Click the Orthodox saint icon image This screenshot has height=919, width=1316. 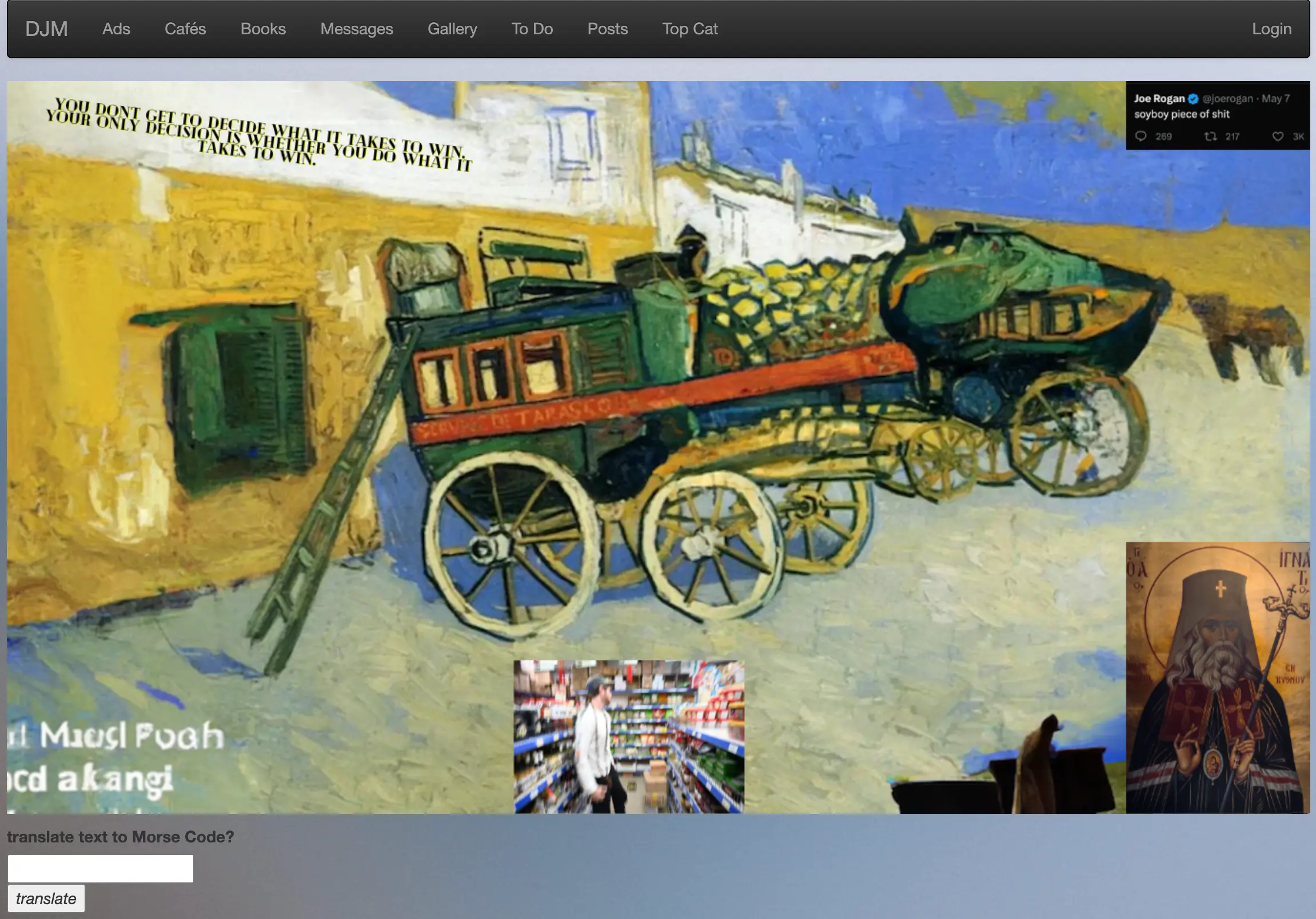click(x=1218, y=677)
